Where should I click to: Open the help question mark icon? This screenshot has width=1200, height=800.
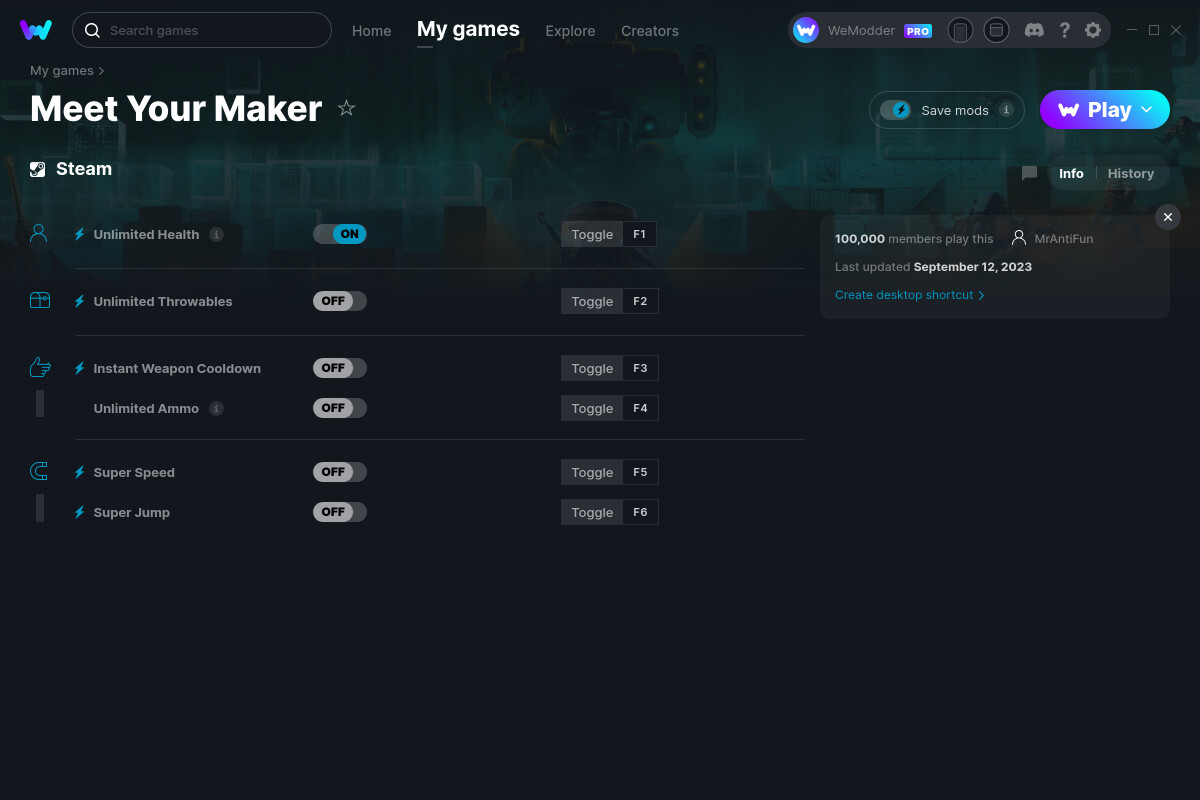click(x=1064, y=30)
